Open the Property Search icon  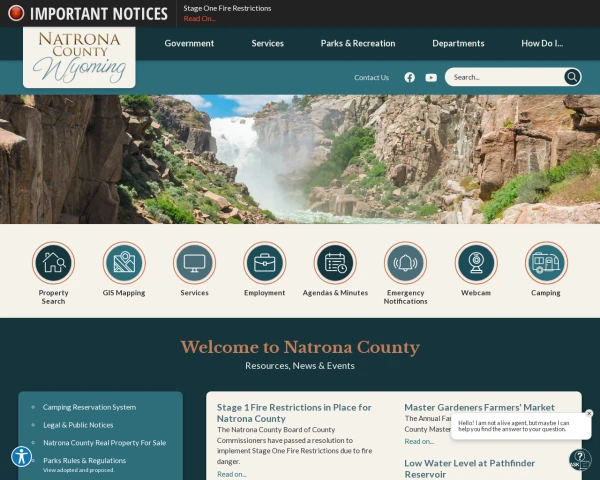pyautogui.click(x=53, y=263)
